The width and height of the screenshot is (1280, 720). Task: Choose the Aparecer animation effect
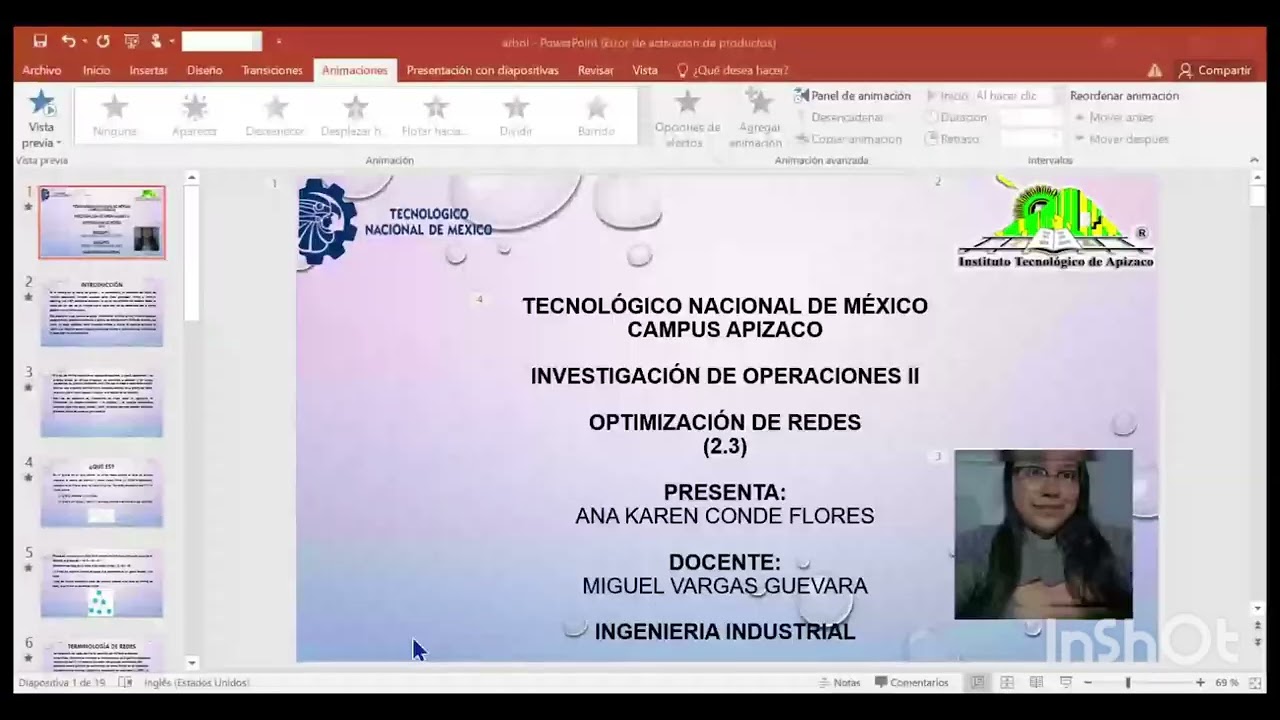click(195, 116)
